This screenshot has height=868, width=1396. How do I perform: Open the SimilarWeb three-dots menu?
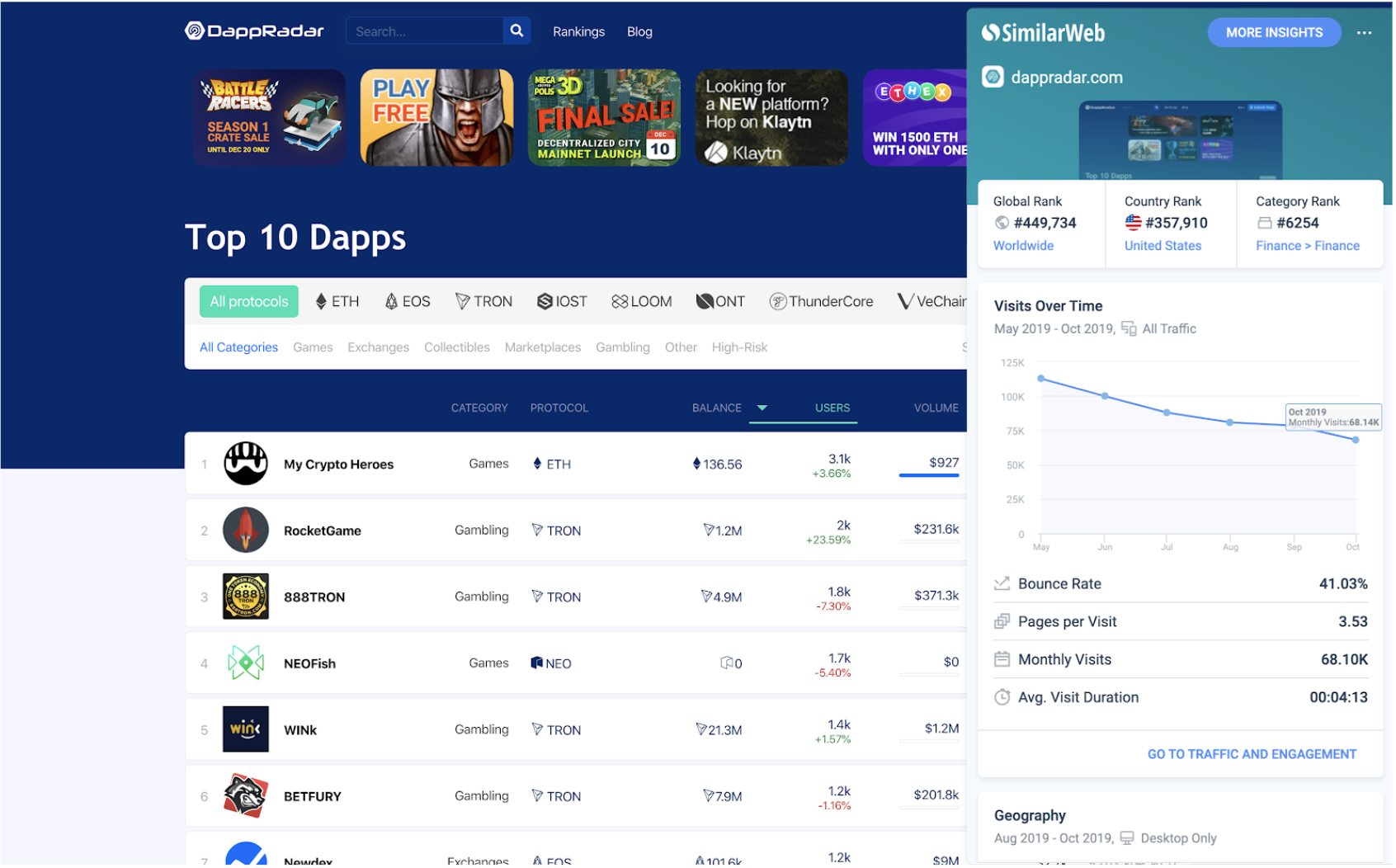click(x=1364, y=33)
